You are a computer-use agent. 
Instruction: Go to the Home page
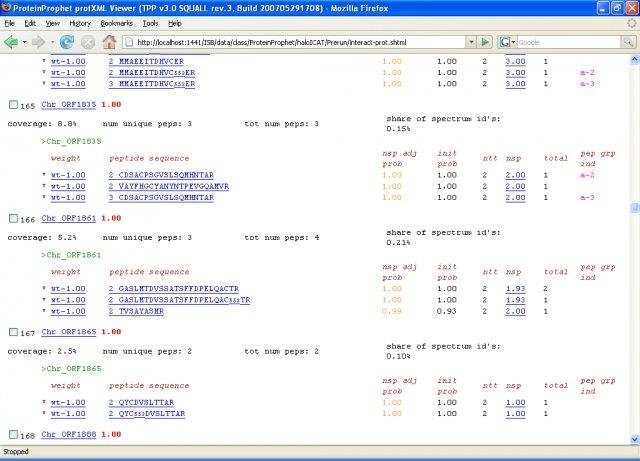tap(109, 42)
